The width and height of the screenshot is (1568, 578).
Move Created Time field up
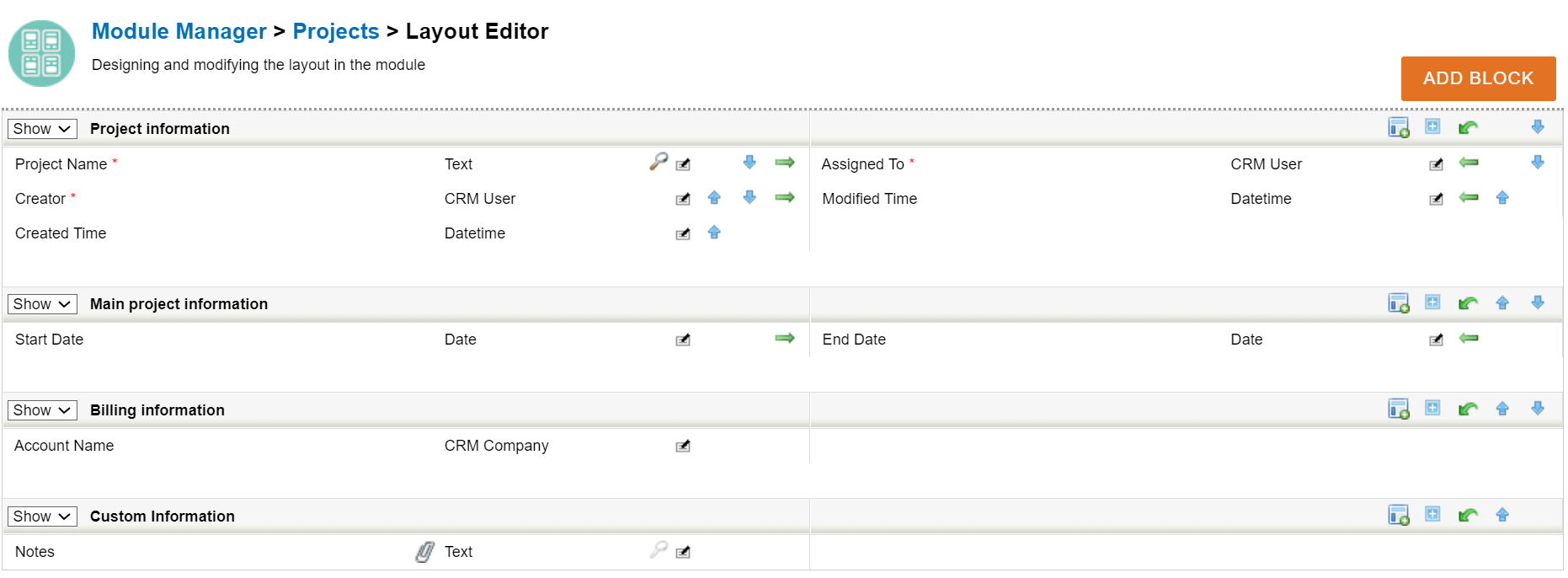(714, 233)
